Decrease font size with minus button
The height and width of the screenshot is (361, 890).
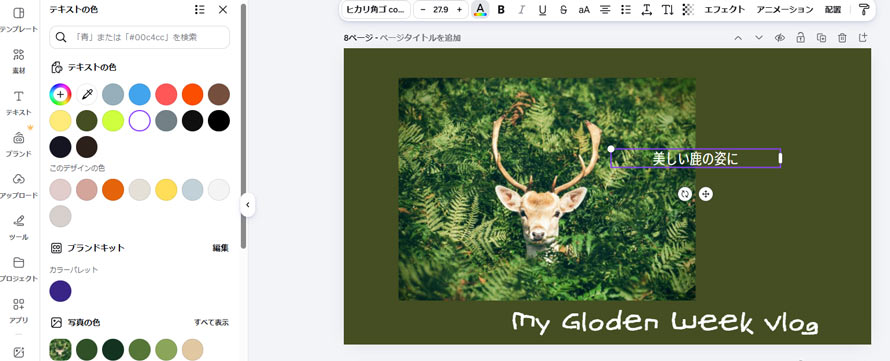[423, 10]
